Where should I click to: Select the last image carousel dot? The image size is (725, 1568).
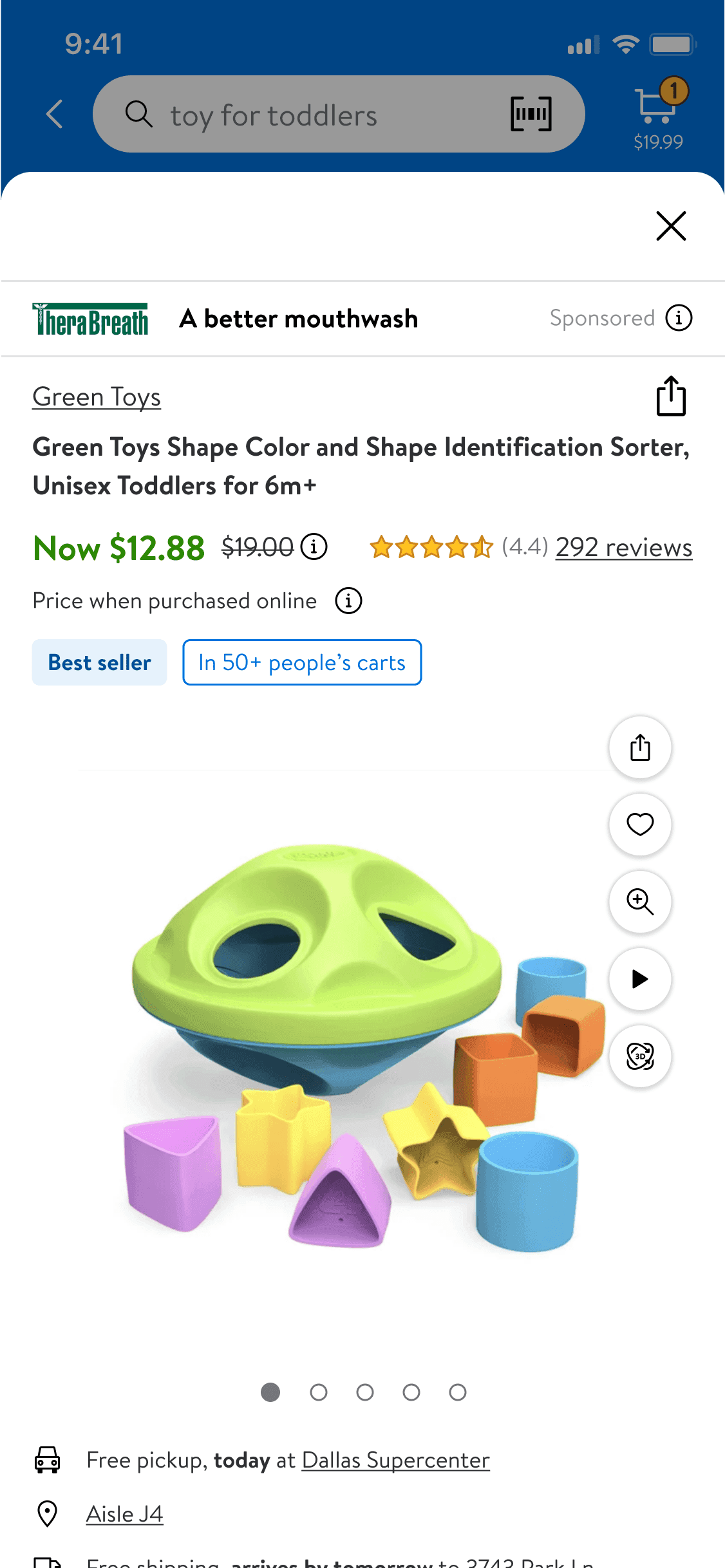458,1392
